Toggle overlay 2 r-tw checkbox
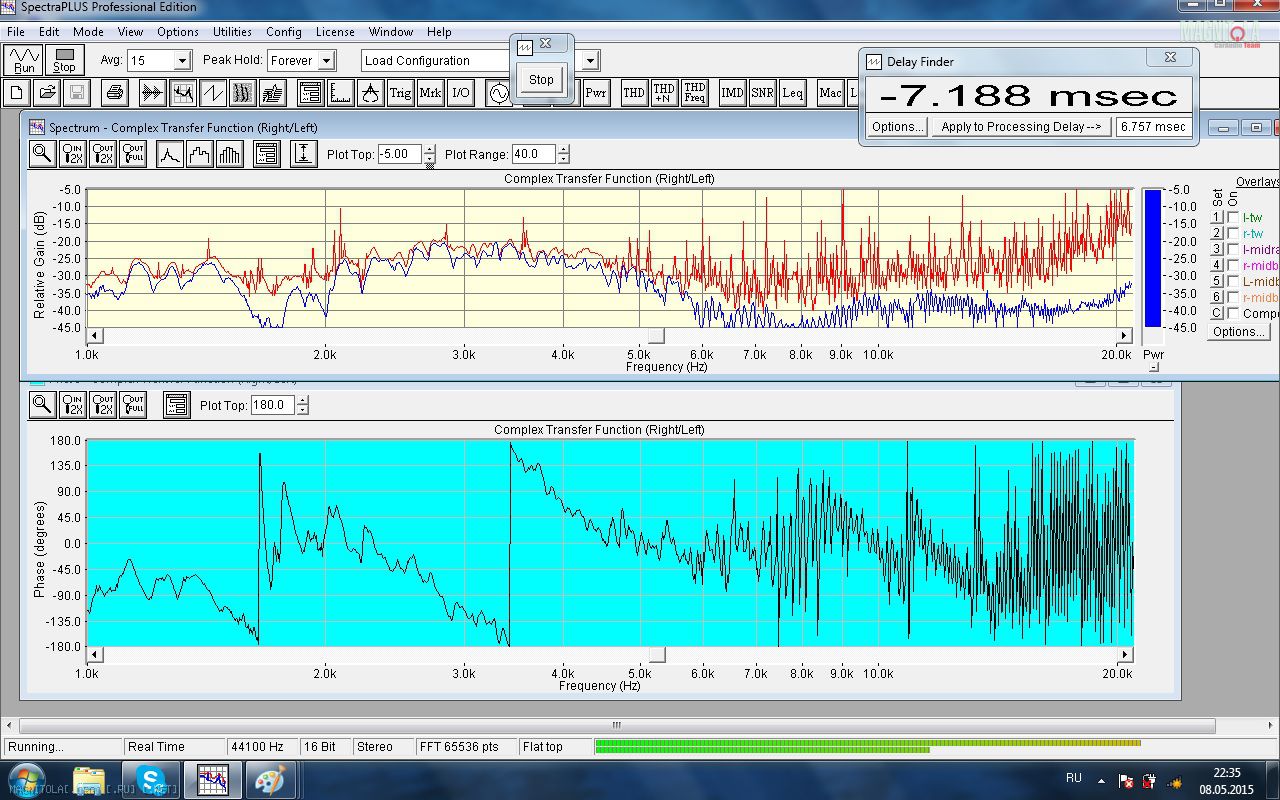The image size is (1280, 800). coord(1233,233)
